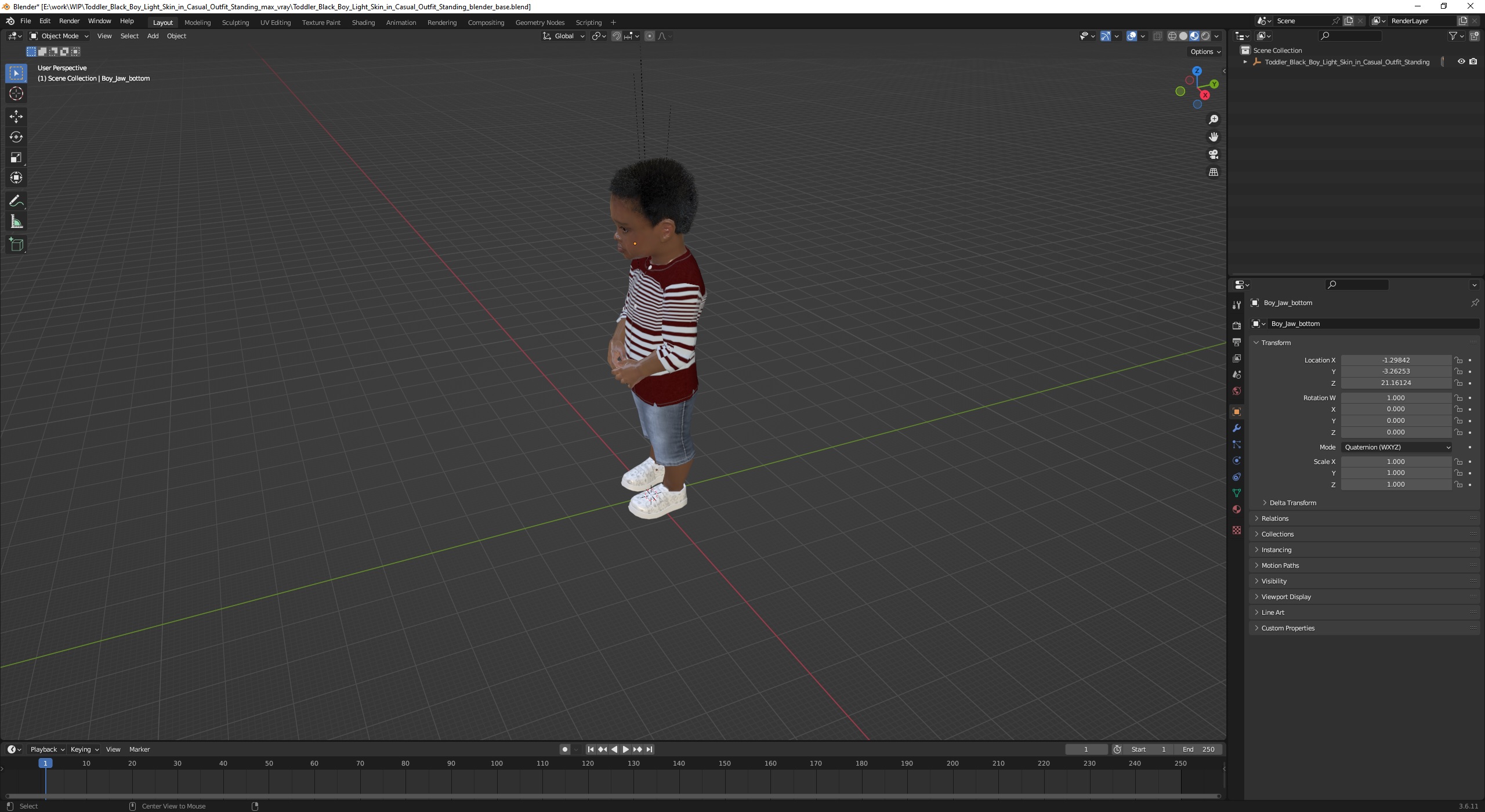Open the viewport Options dropdown

[1205, 52]
